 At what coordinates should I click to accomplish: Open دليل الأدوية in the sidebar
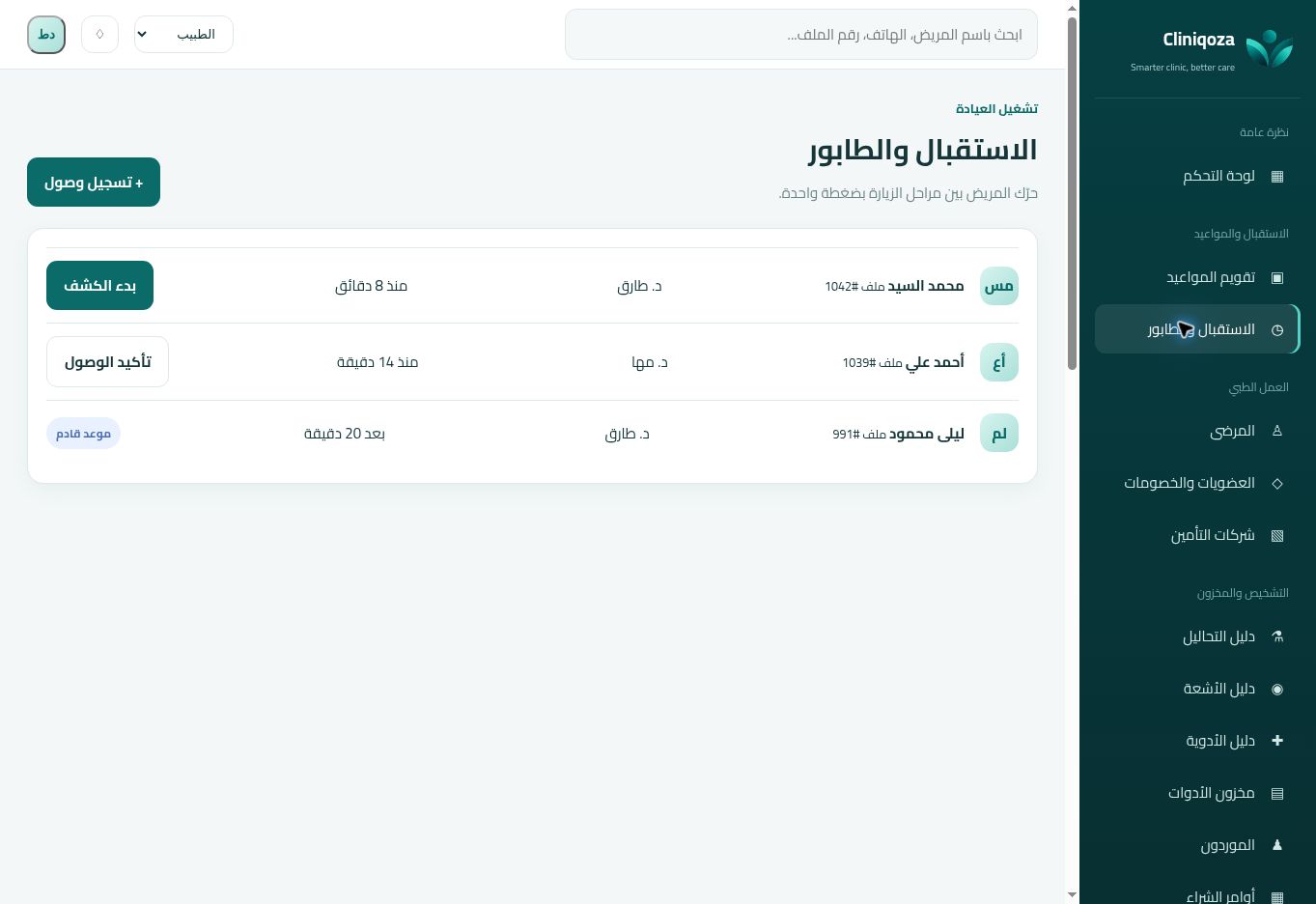(1197, 741)
